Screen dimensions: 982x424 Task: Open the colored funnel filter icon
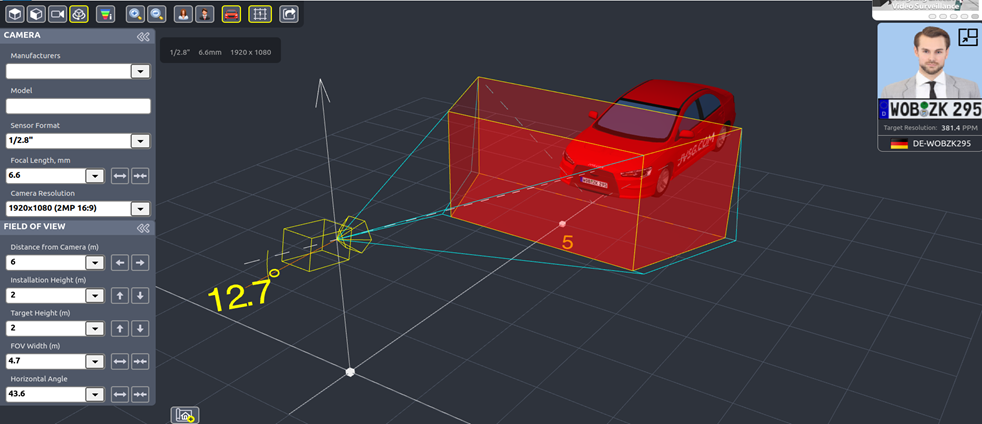pos(105,14)
